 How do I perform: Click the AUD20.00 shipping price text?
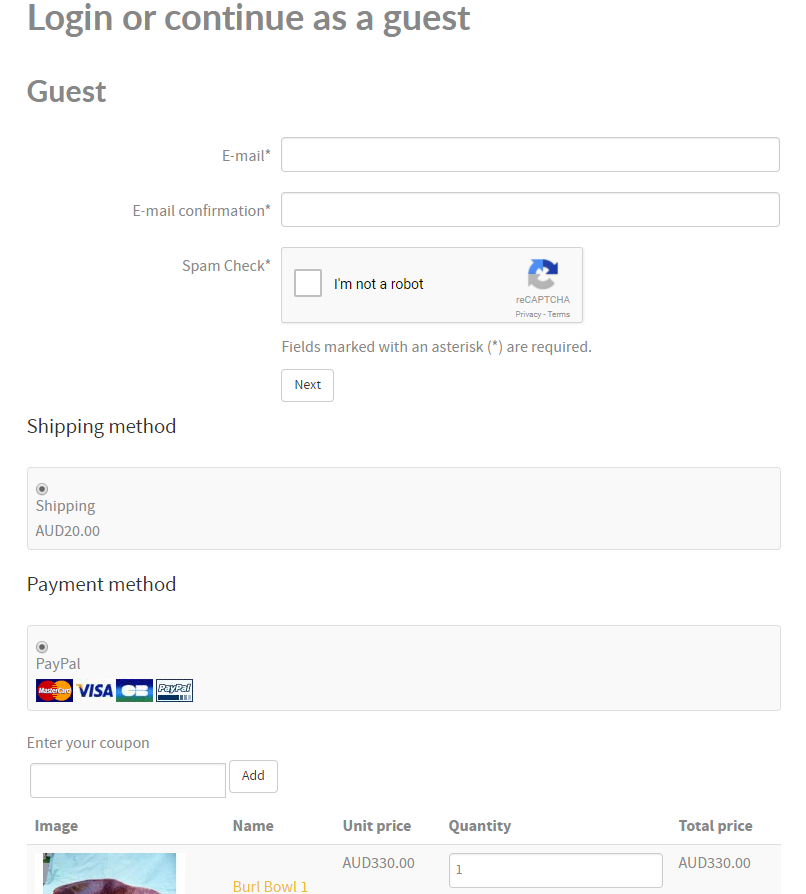(x=68, y=531)
